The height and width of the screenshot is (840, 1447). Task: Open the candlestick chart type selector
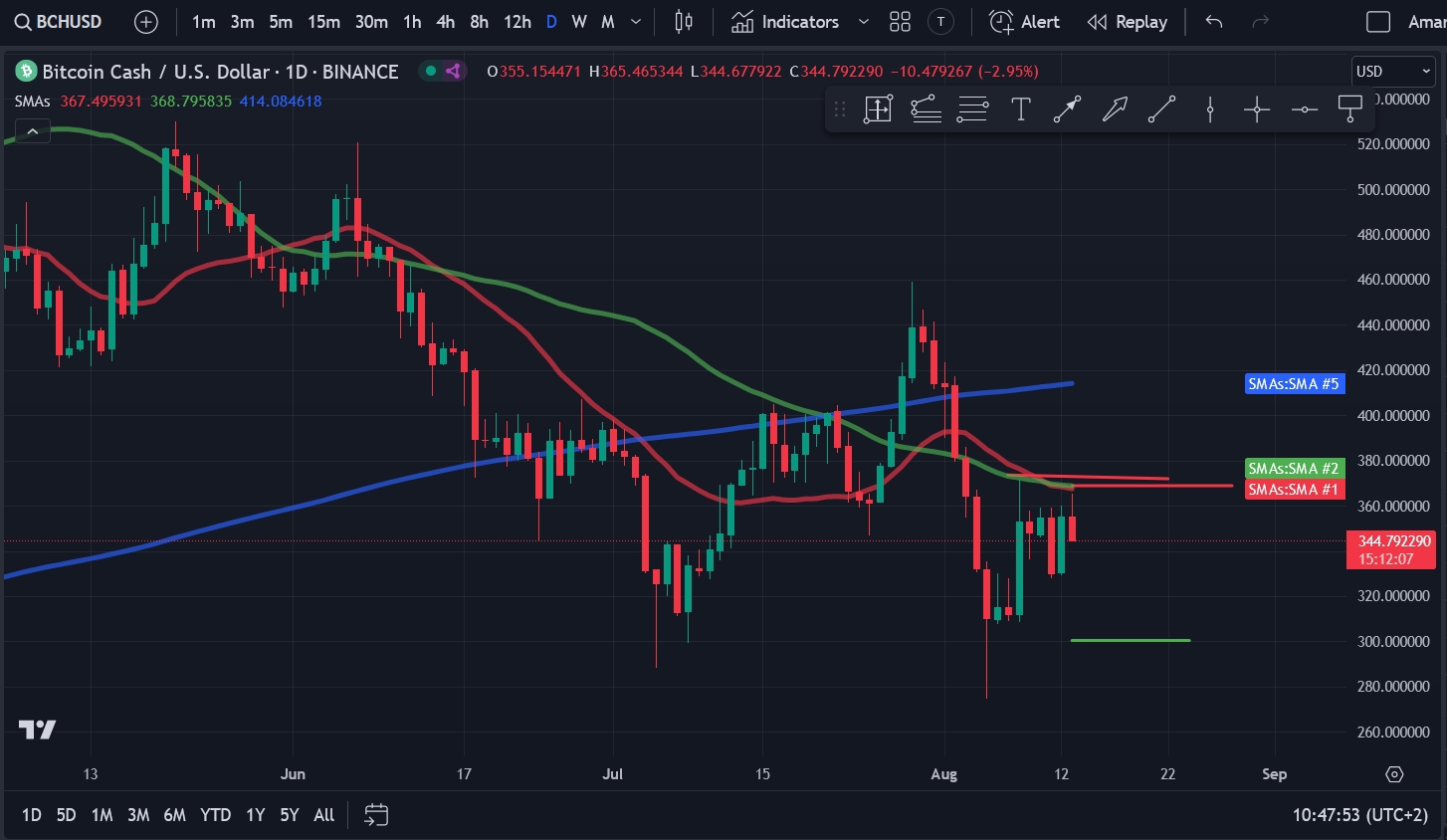(x=684, y=22)
